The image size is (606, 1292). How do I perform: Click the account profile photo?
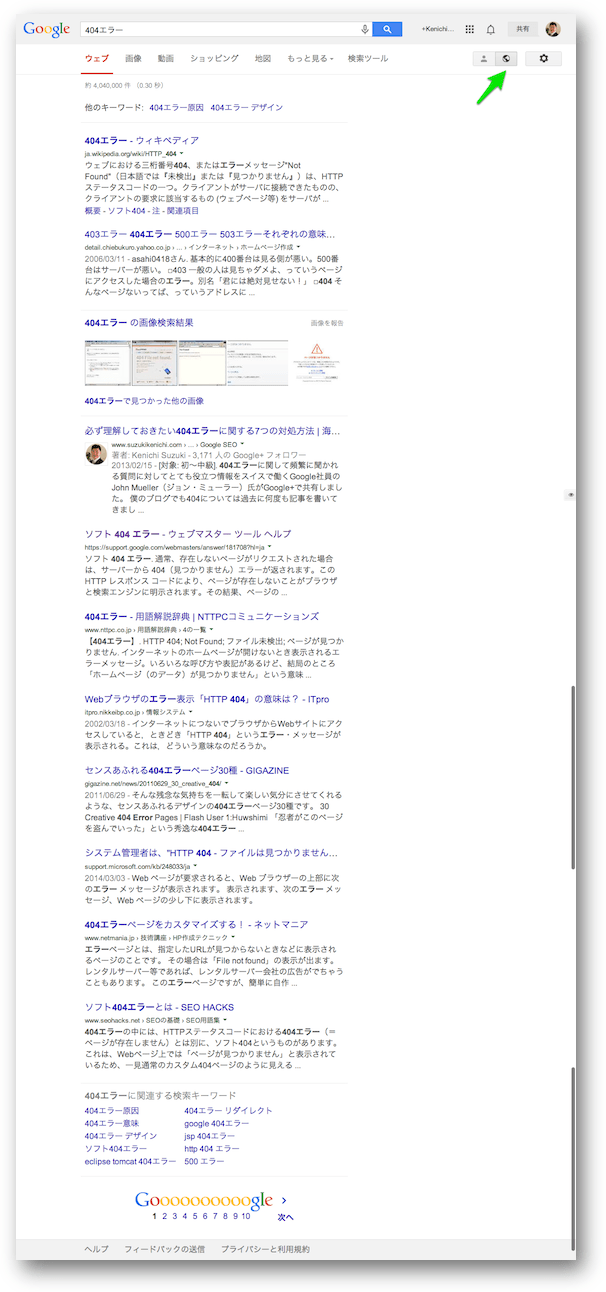click(553, 29)
